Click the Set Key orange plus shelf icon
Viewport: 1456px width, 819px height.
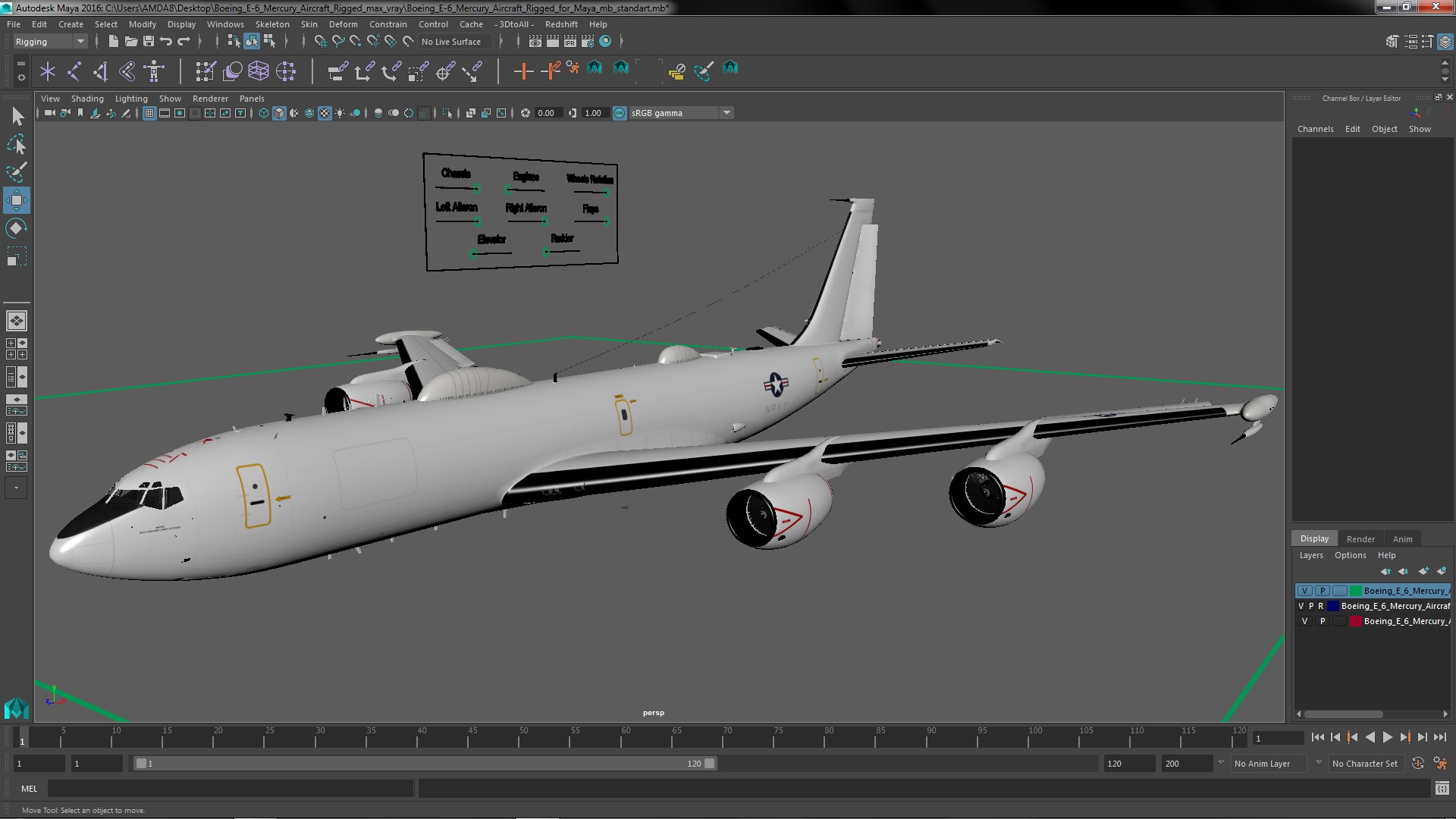pyautogui.click(x=522, y=71)
